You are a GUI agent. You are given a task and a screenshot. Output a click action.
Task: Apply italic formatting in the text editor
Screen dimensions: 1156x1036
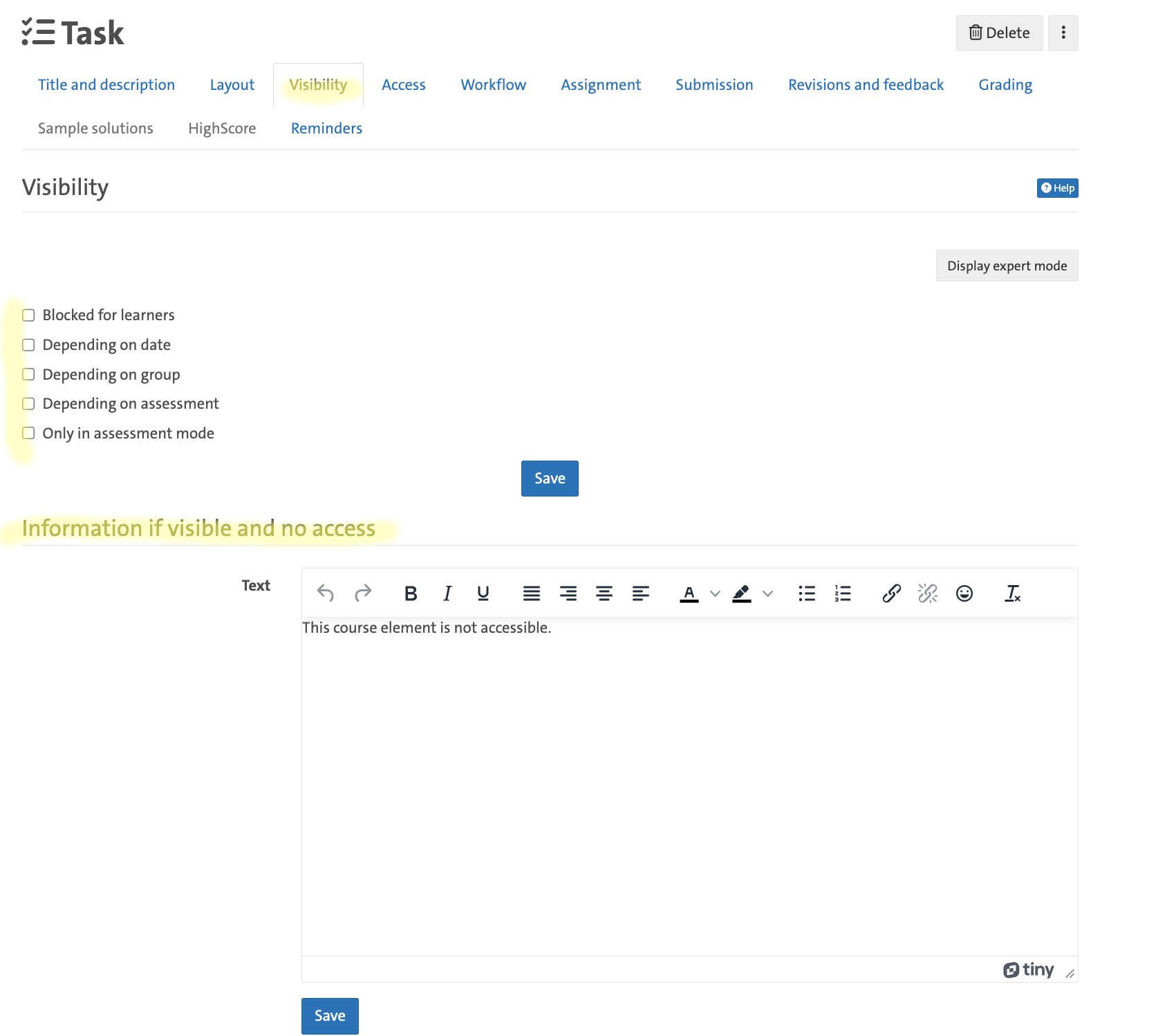[x=447, y=593]
